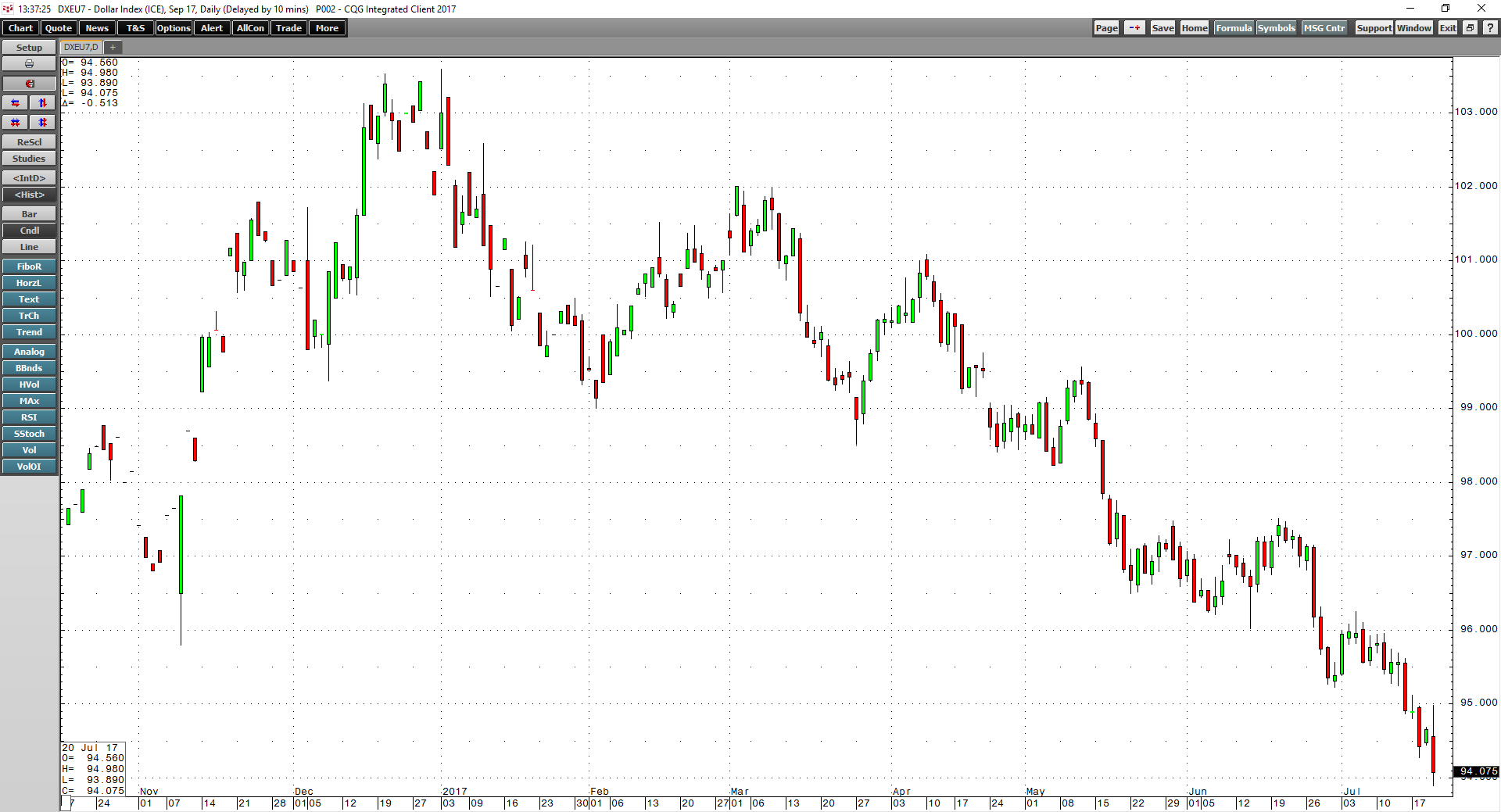Viewport: 1501px width, 812px height.
Task: Switch chart type to Bar
Action: (x=29, y=214)
